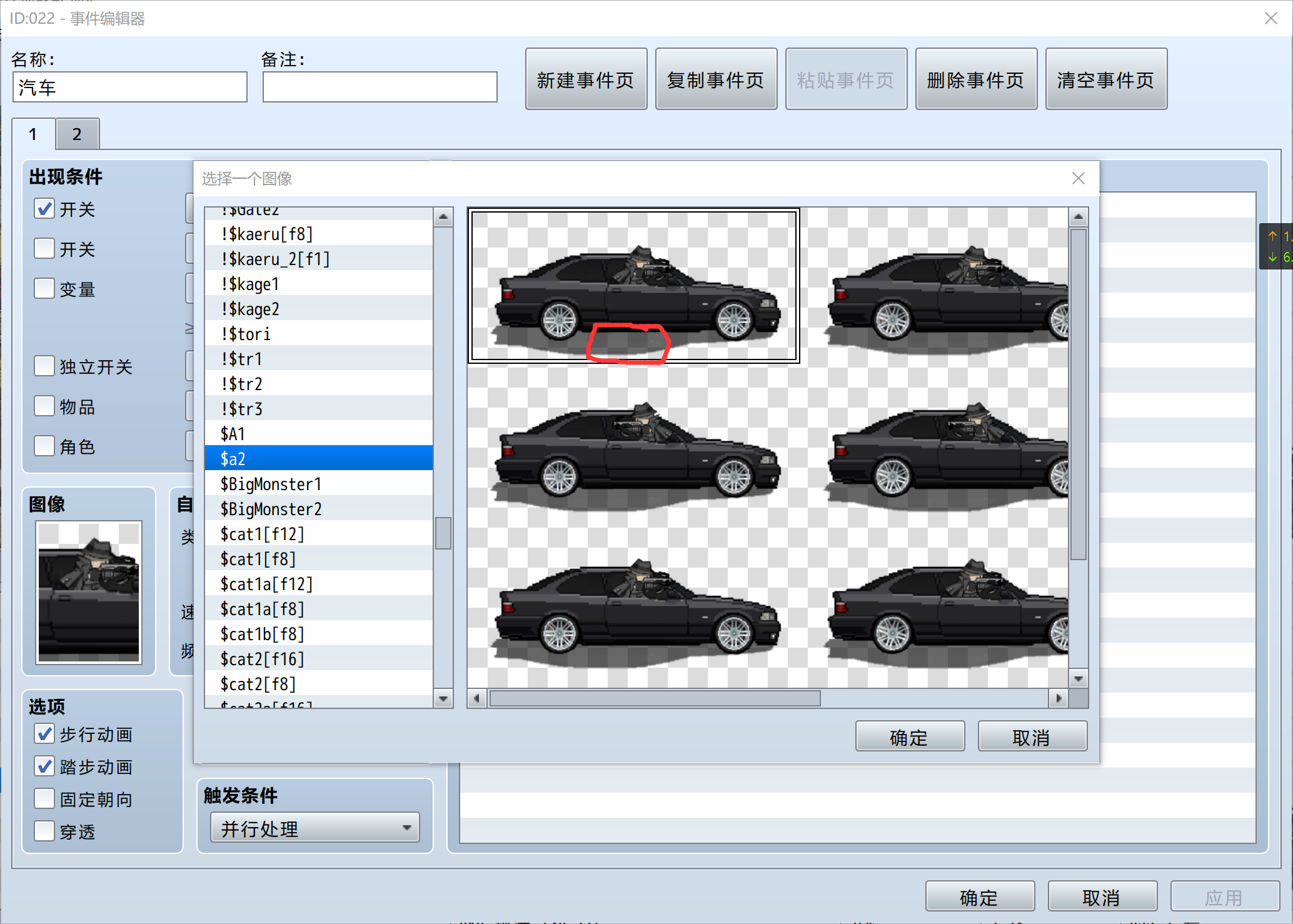Select $cat1[f12] in the image list
The height and width of the screenshot is (924, 1293).
pyautogui.click(x=319, y=534)
